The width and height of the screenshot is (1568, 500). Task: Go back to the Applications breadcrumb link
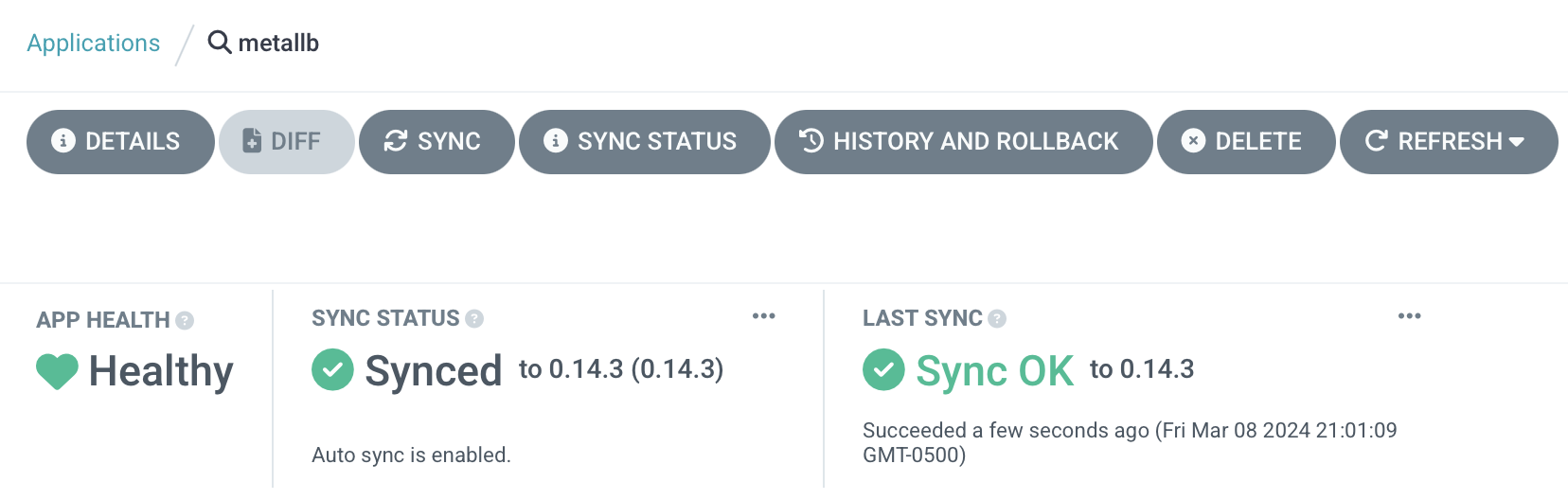94,43
